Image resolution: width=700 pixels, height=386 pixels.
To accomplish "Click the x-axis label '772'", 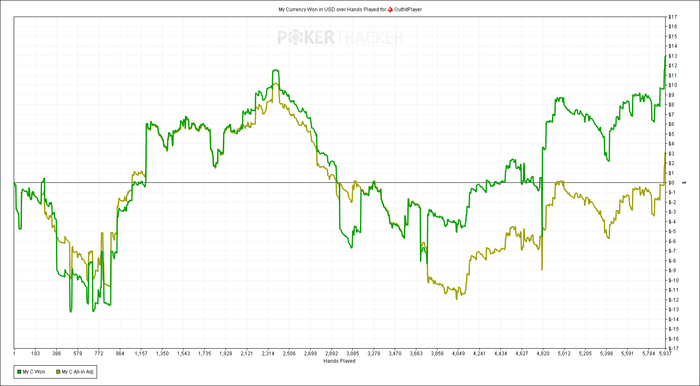I will coord(99,353).
